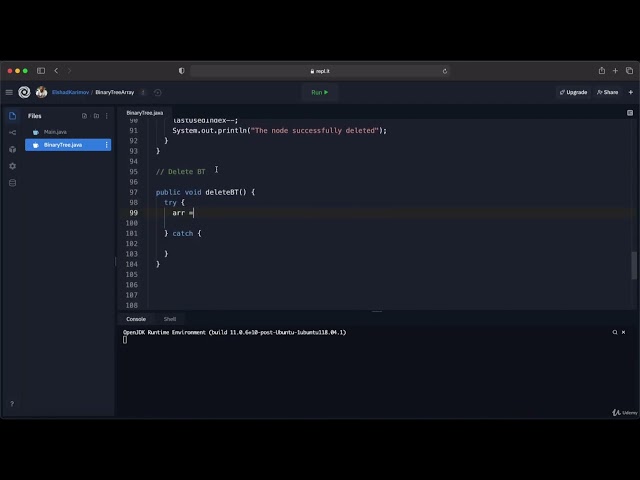Click the BinaryTreeArray project name
The width and height of the screenshot is (640, 480).
115,92
